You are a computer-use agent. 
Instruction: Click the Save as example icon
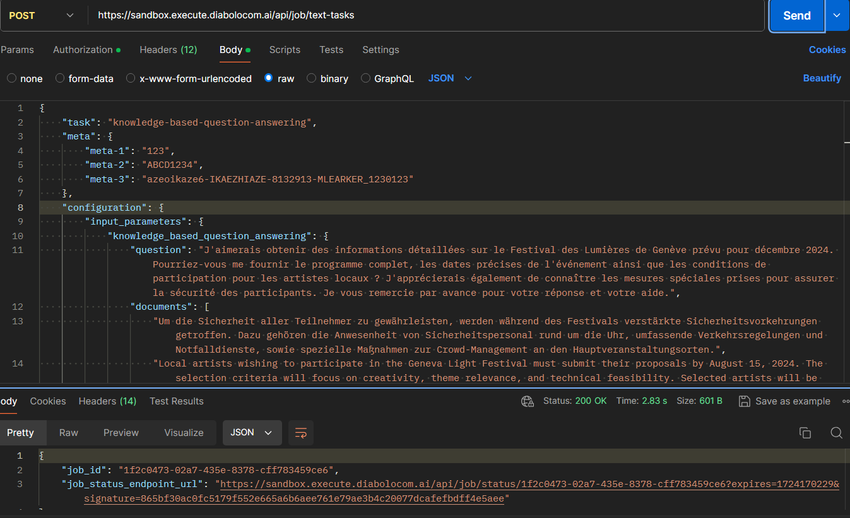(x=745, y=401)
